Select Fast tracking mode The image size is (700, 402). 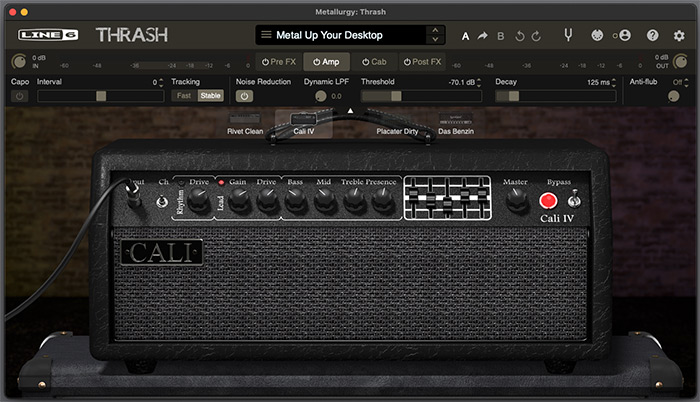click(x=183, y=96)
